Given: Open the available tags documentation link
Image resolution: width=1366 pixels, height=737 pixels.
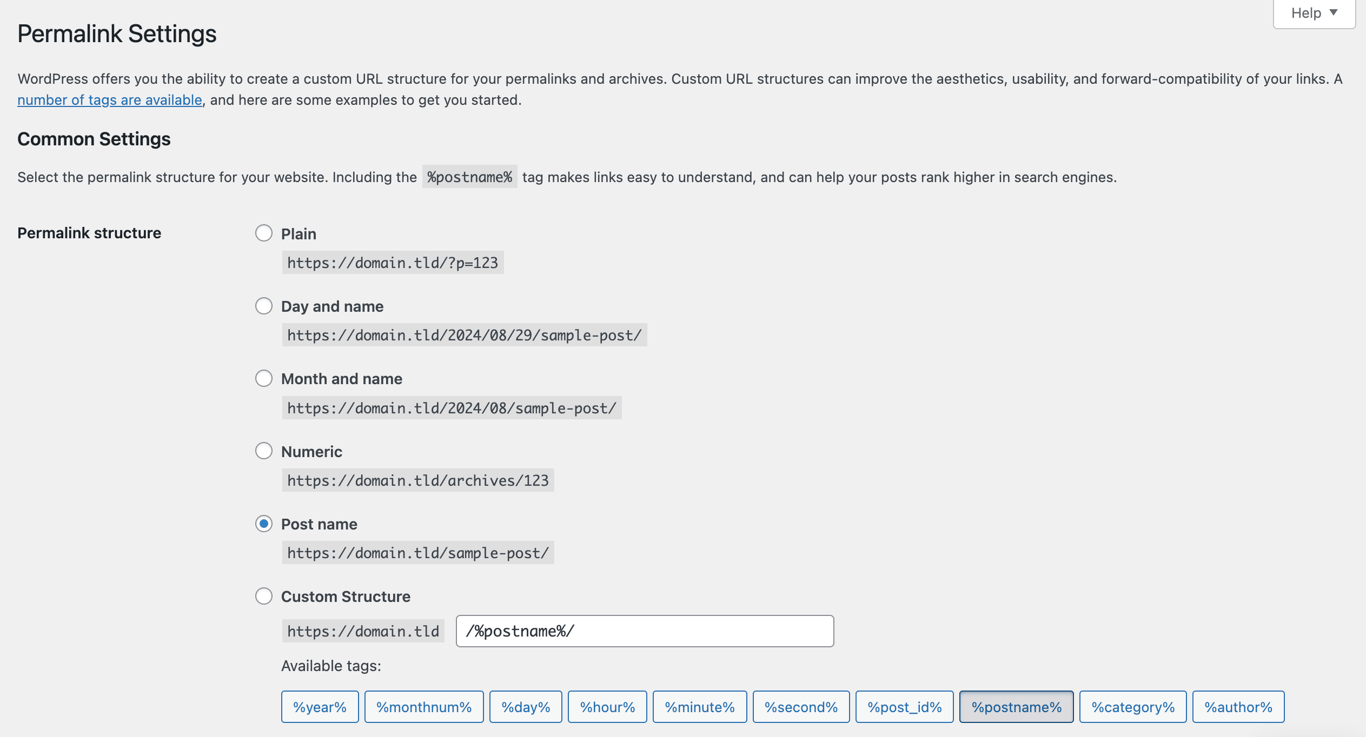Looking at the screenshot, I should (x=109, y=99).
